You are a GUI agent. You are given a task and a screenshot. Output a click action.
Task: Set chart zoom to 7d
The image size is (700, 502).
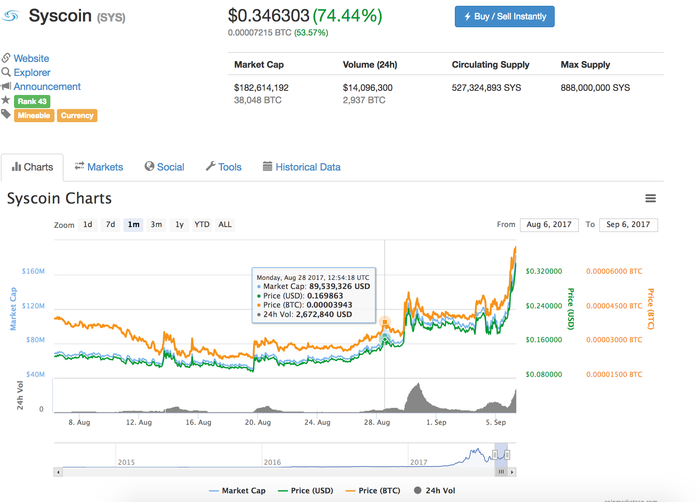click(110, 224)
